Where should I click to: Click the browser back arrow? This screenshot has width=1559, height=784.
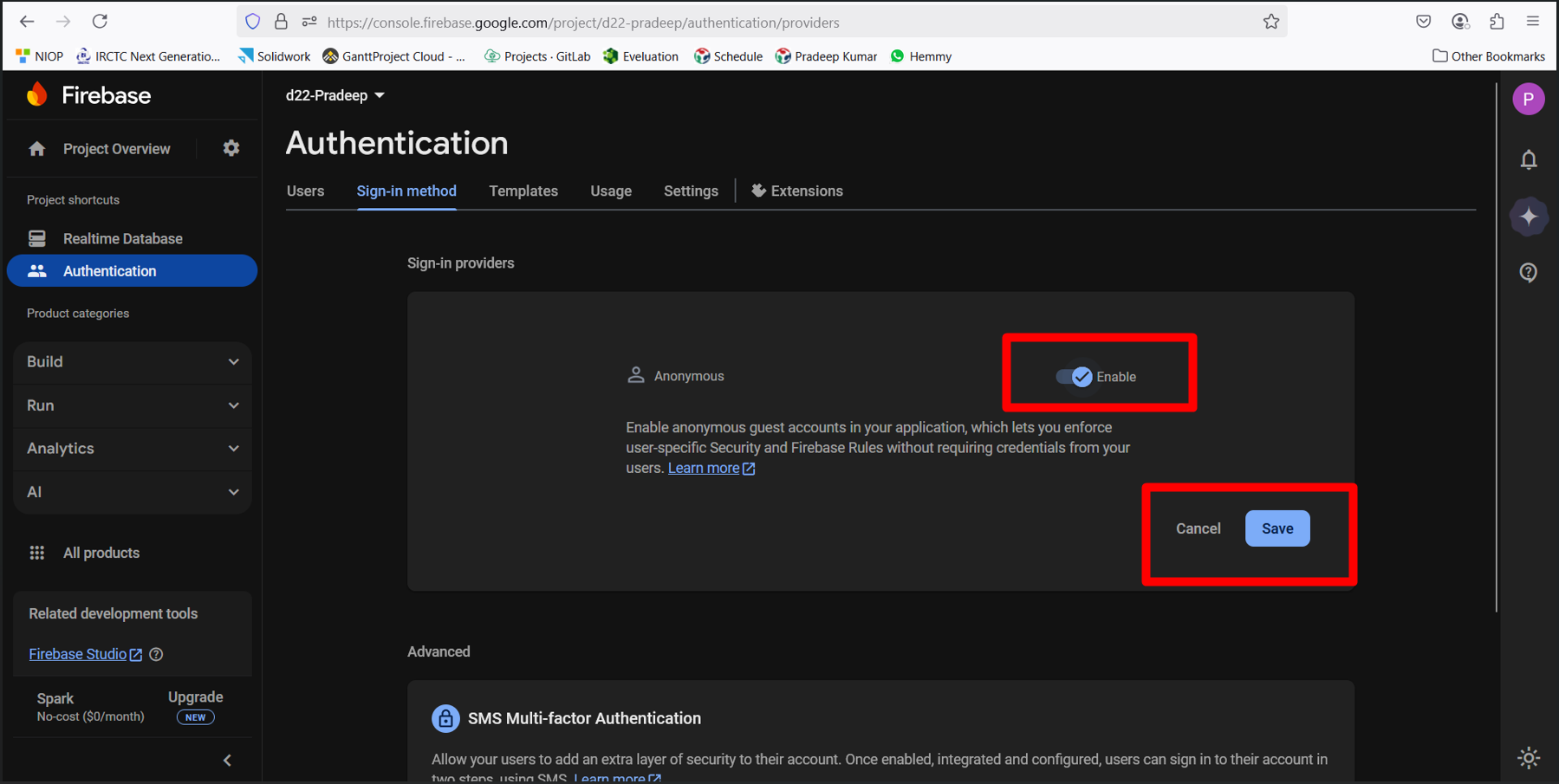[27, 22]
